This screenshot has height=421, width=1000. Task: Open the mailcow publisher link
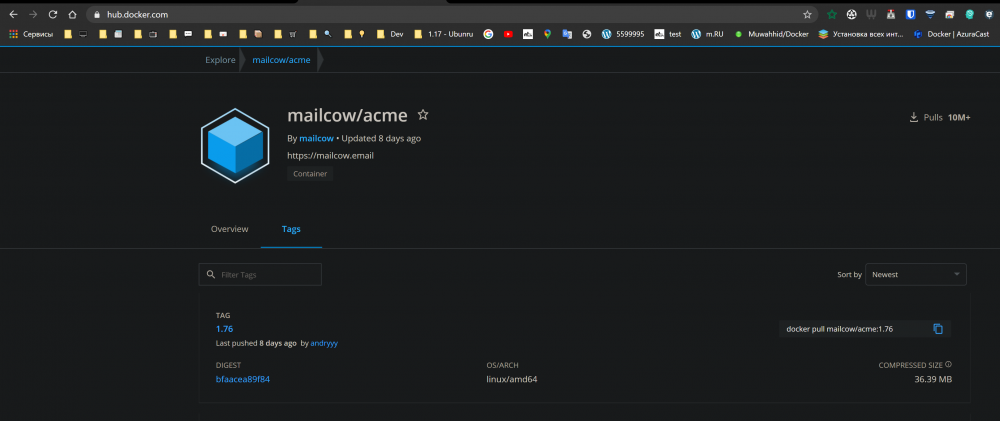point(316,138)
